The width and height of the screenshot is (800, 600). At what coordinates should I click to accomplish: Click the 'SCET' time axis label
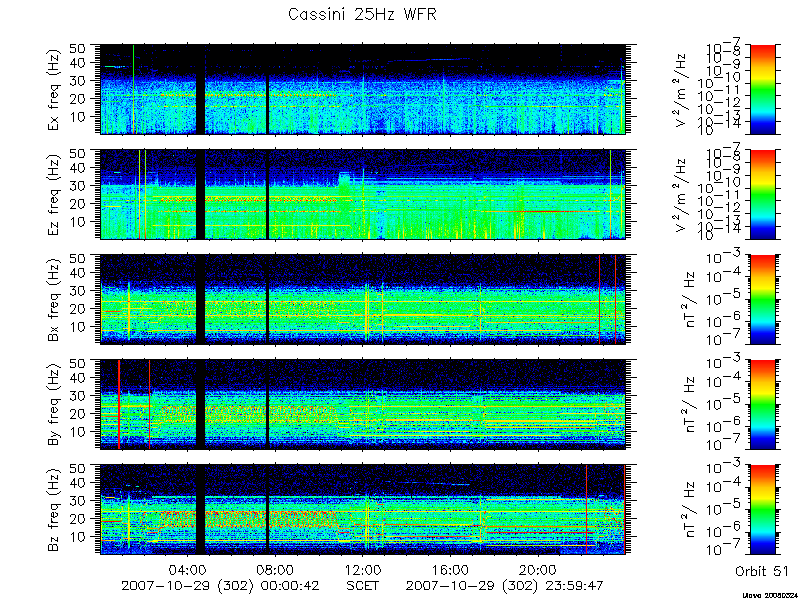click(363, 585)
